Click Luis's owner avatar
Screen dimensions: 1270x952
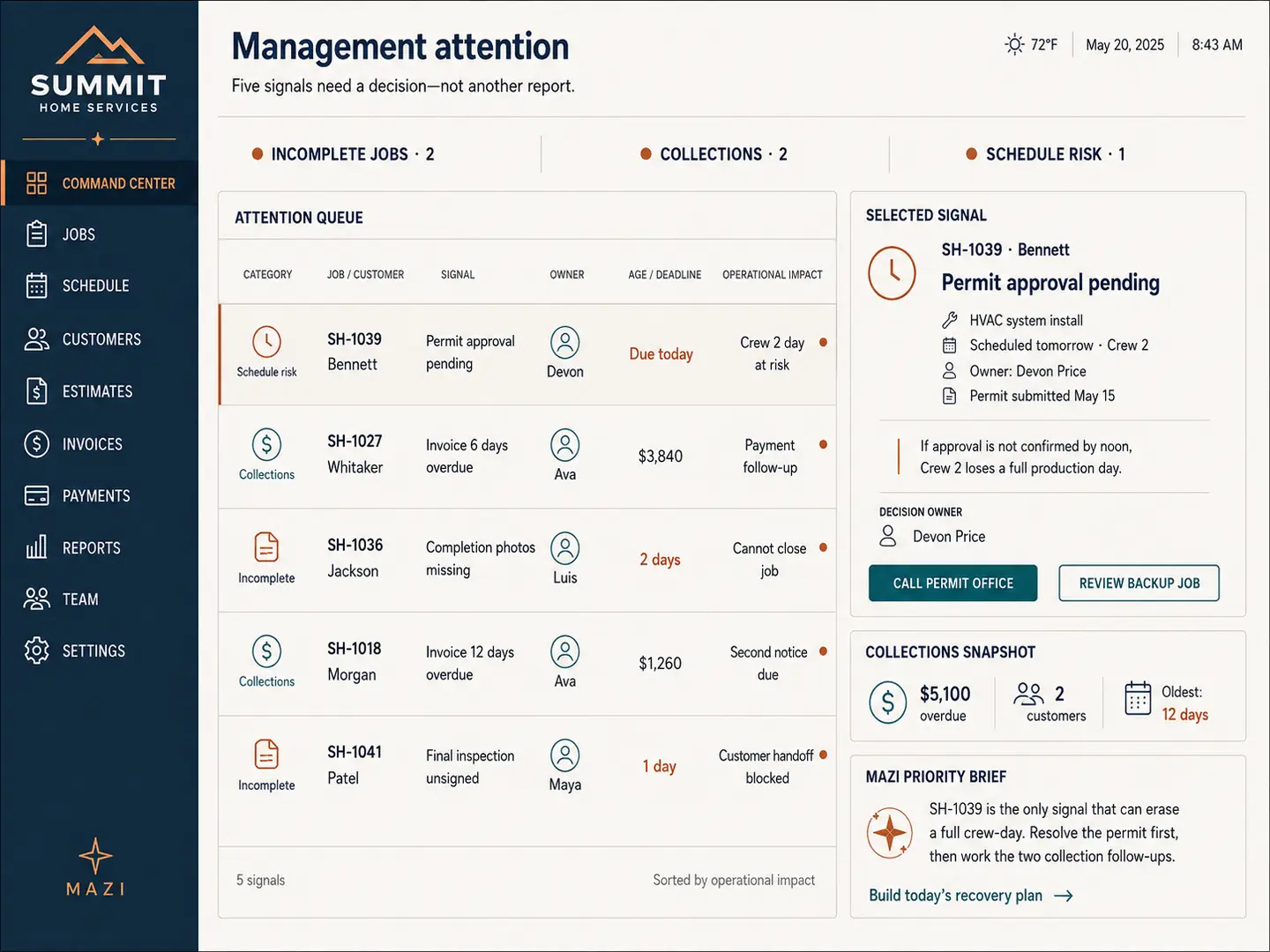(565, 548)
